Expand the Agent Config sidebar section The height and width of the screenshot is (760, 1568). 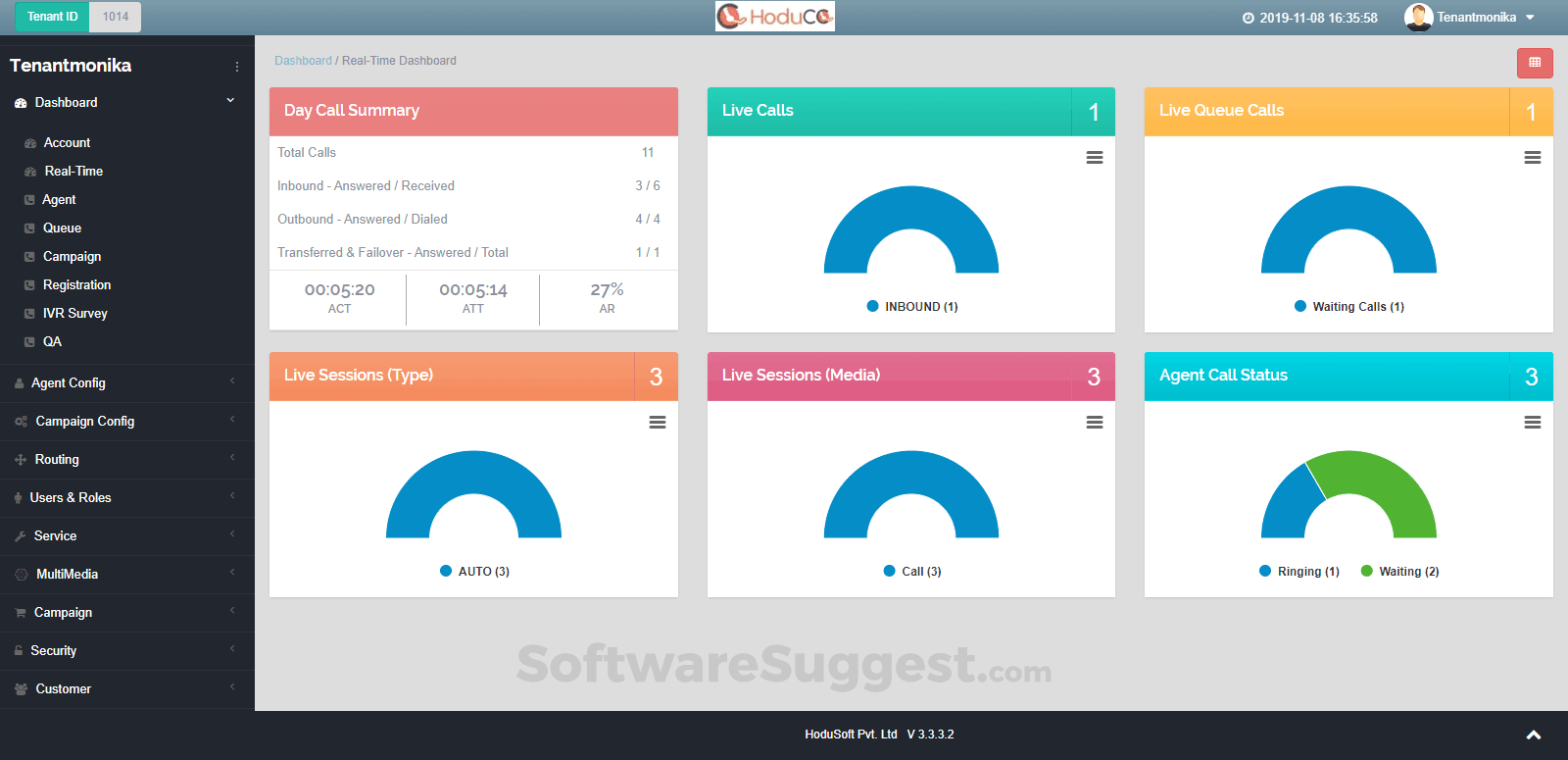[x=69, y=383]
